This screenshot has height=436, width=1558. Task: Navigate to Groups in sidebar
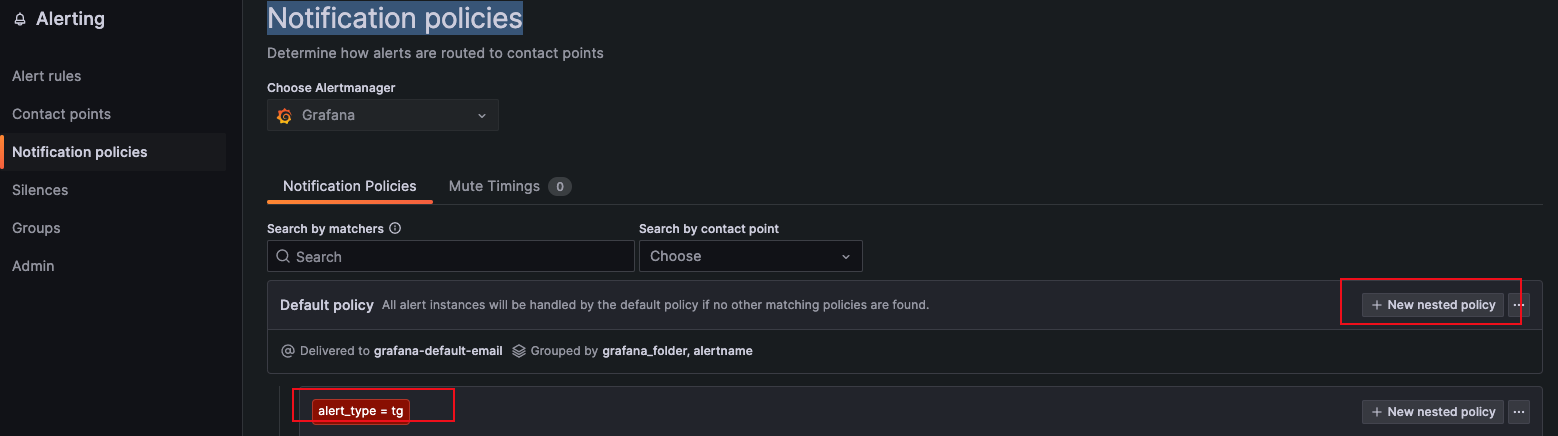tap(36, 228)
